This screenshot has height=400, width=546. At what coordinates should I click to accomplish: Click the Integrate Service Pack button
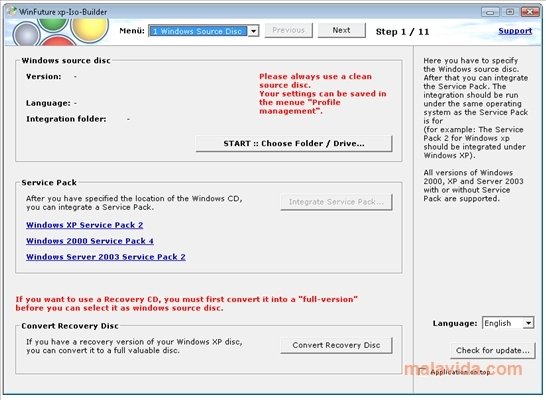[x=336, y=202]
